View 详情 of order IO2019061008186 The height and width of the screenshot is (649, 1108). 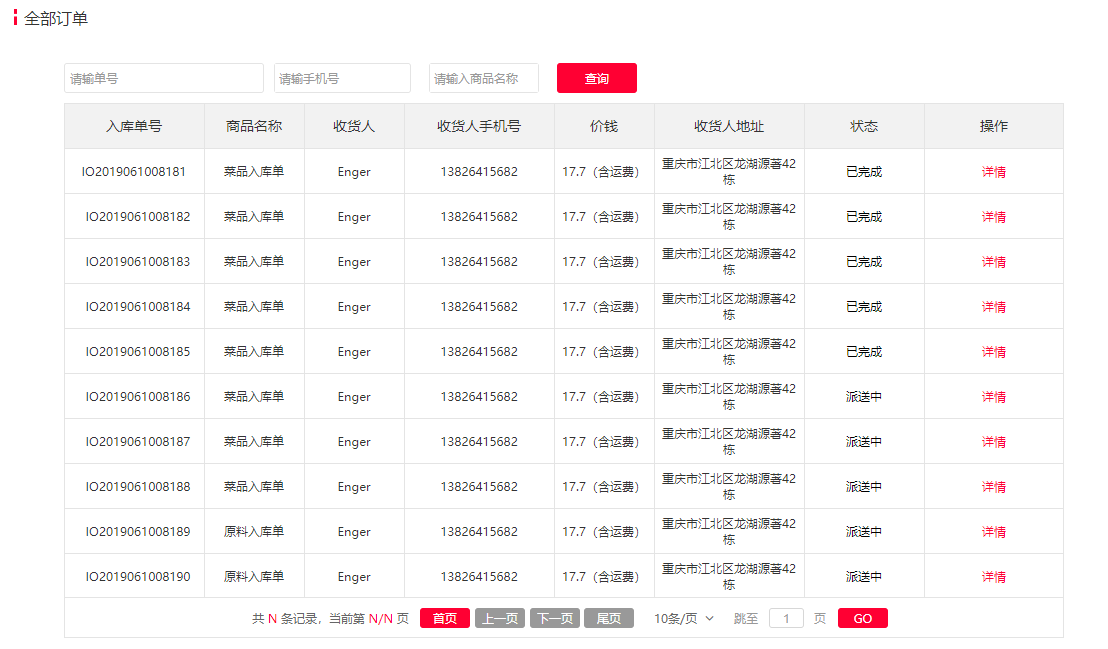tap(993, 397)
